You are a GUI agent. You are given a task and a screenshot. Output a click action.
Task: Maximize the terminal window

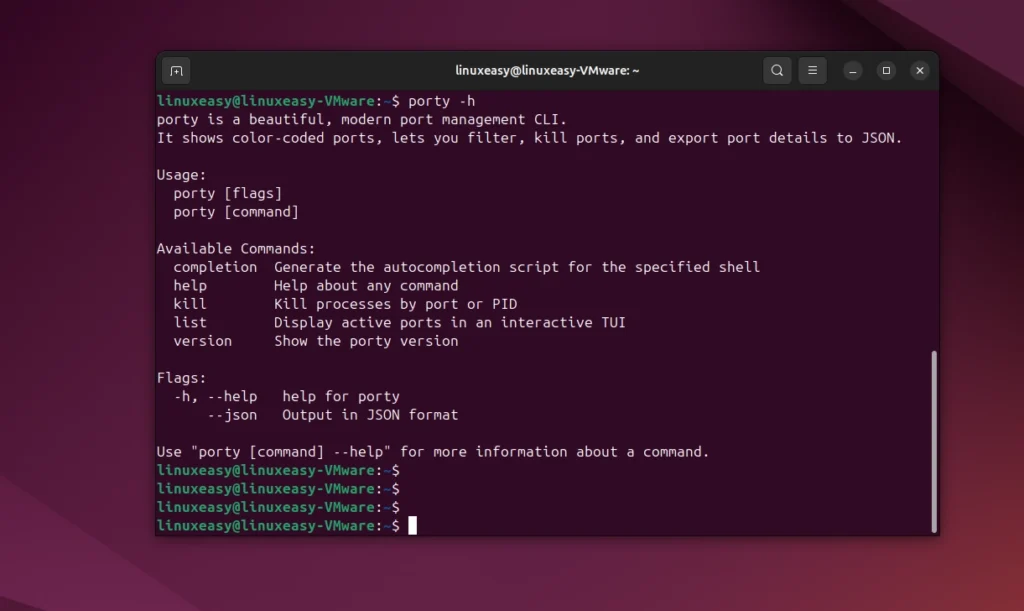click(886, 71)
